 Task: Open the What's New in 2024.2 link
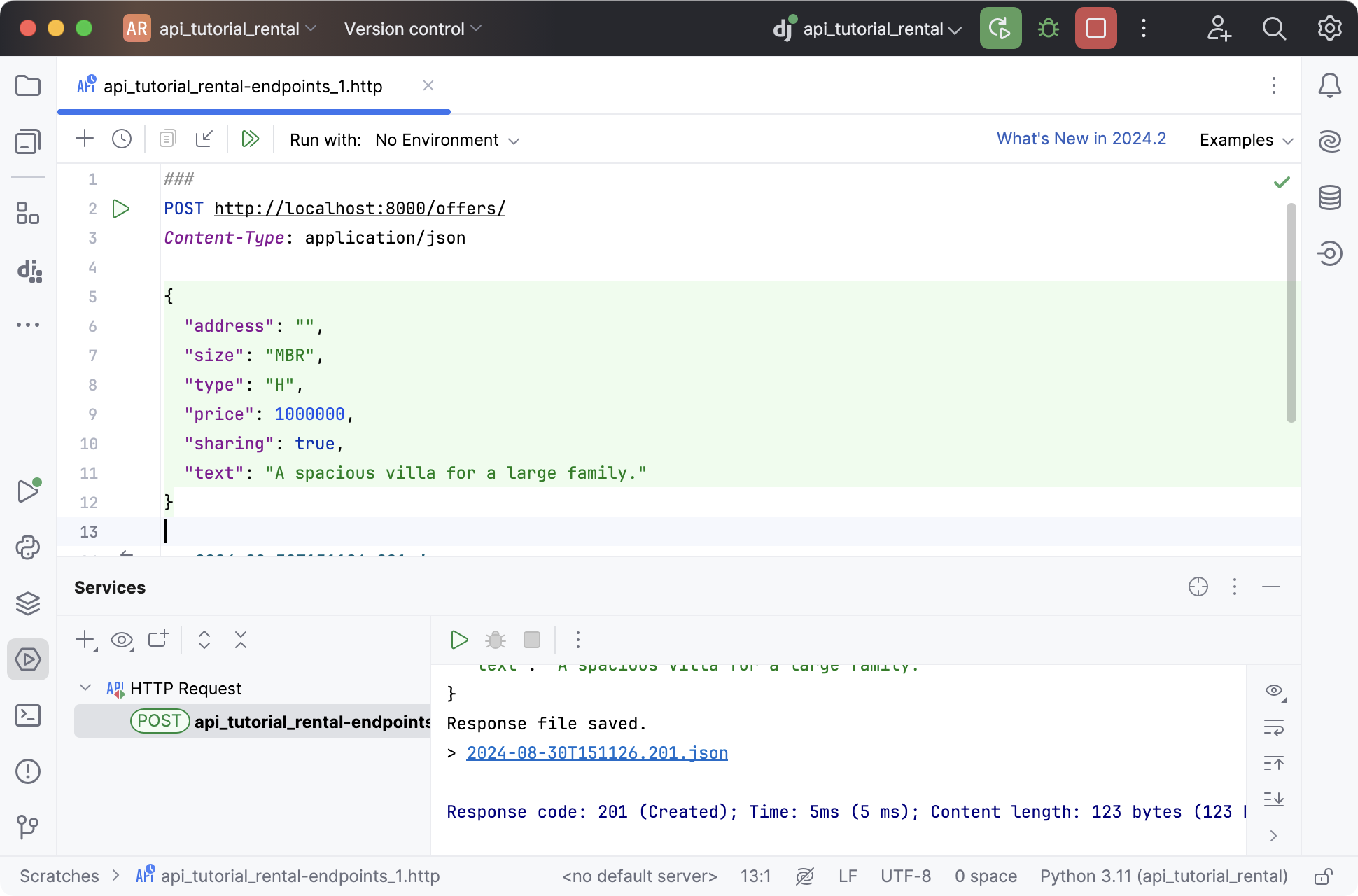(x=1081, y=139)
